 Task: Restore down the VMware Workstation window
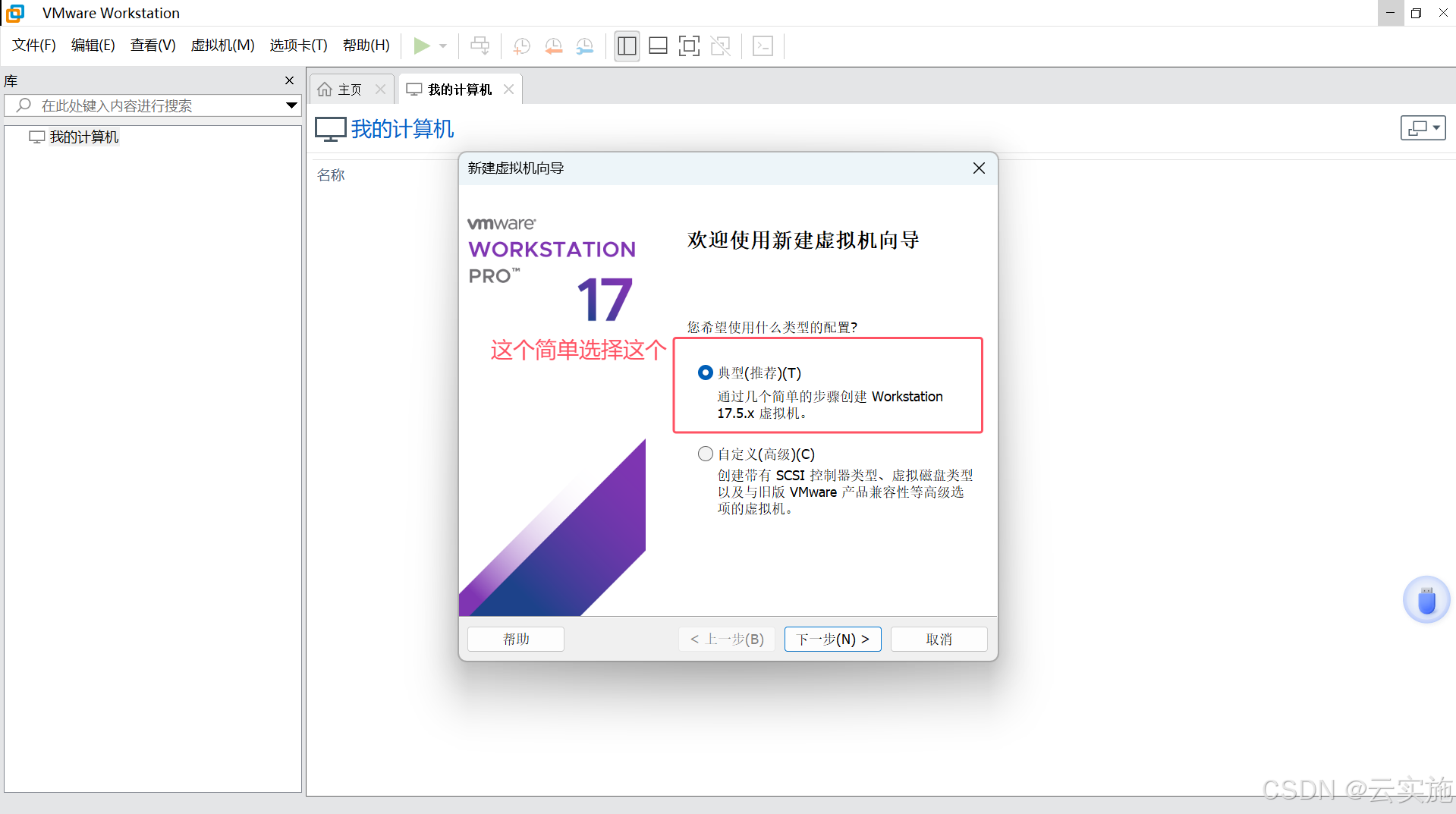pos(1416,13)
